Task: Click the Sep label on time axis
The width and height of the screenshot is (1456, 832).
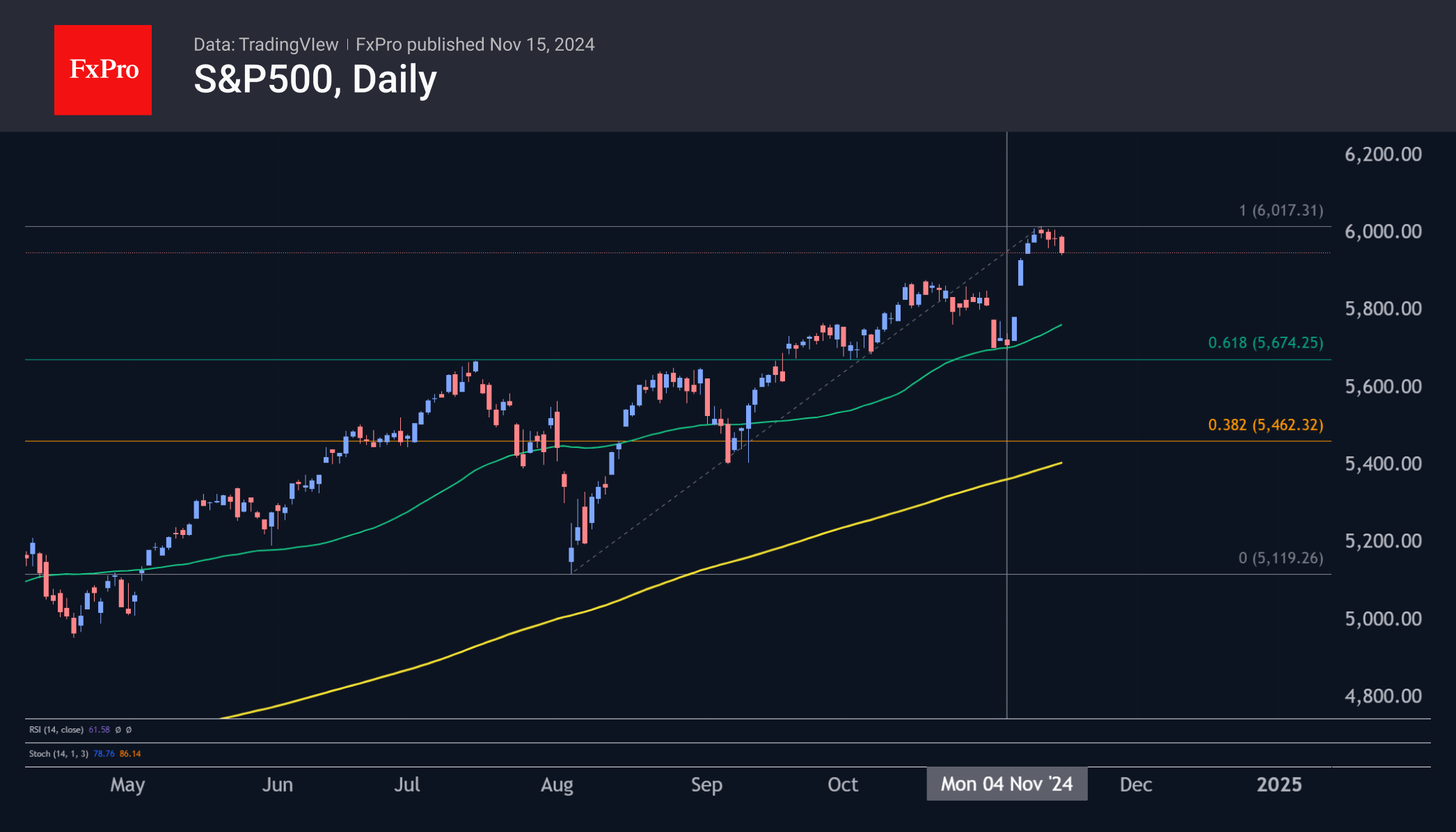Action: [706, 785]
